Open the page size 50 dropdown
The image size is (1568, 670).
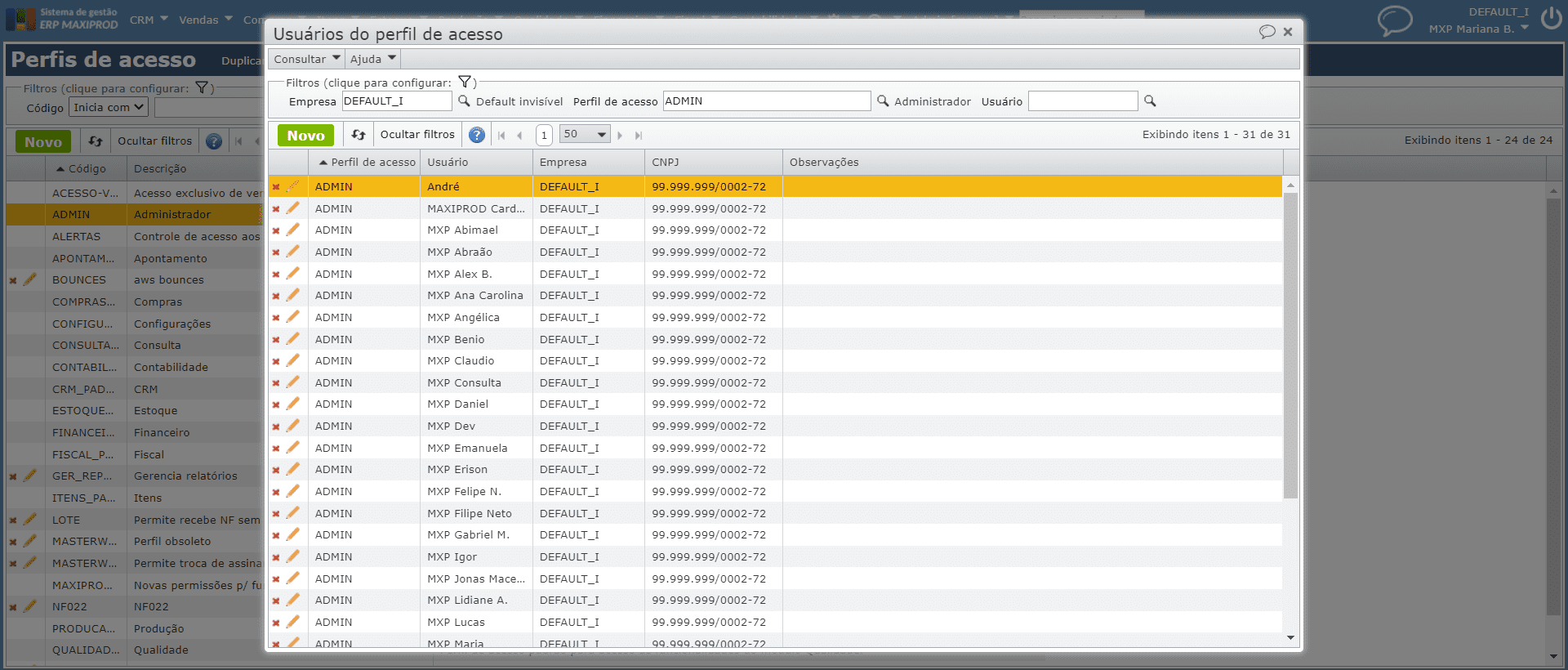[x=585, y=134]
